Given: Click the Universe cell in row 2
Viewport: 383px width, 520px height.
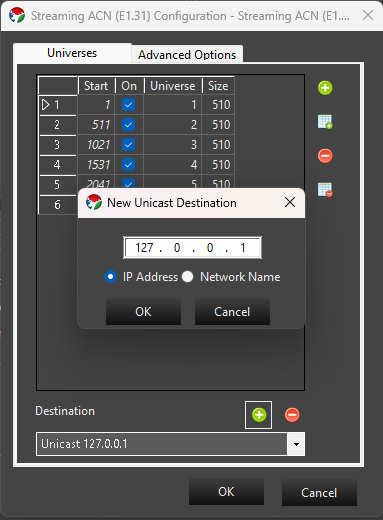Looking at the screenshot, I should coord(172,125).
